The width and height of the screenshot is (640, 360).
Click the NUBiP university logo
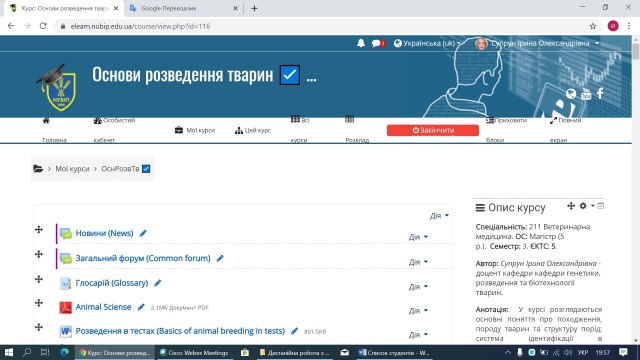tap(57, 88)
